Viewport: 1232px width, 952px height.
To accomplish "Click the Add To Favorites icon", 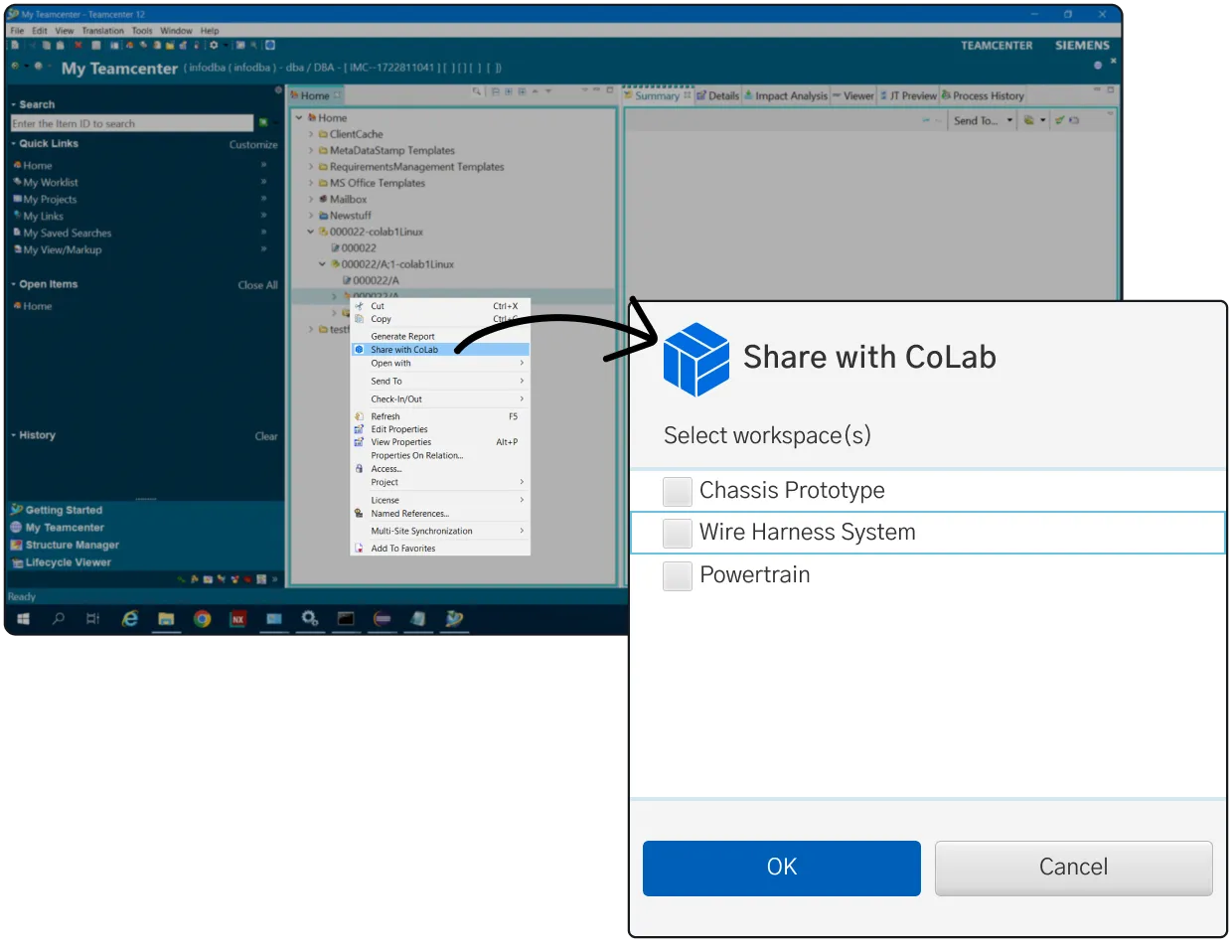I will (x=360, y=549).
